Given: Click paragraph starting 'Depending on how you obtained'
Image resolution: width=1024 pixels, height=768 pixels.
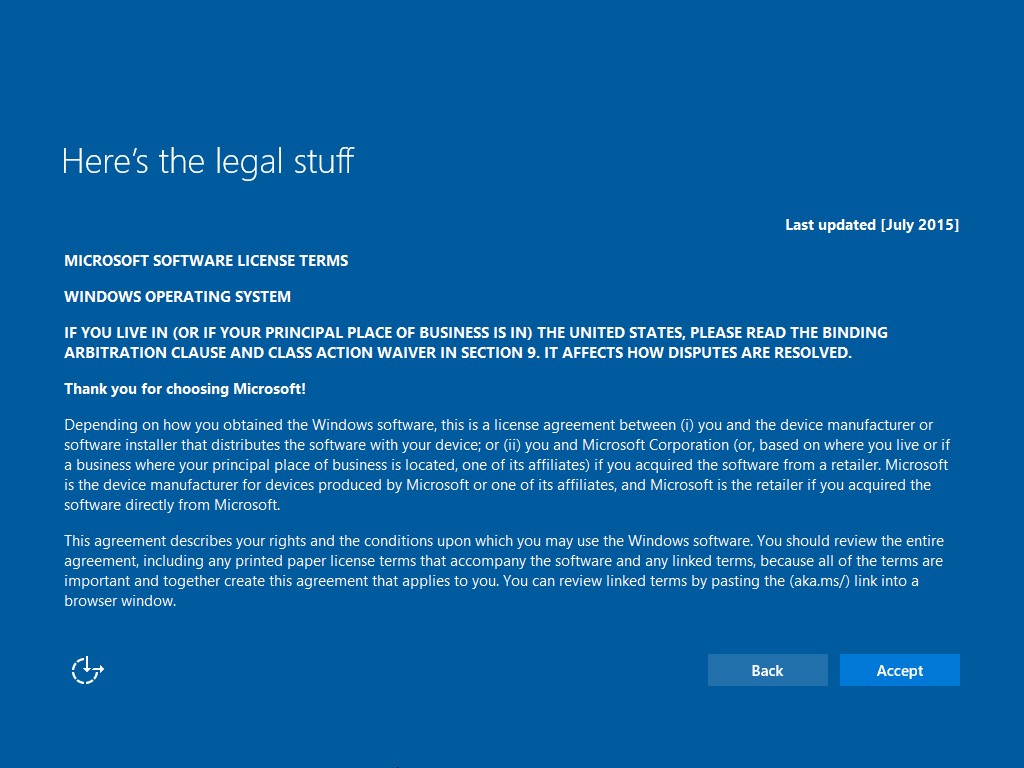Looking at the screenshot, I should (x=507, y=464).
